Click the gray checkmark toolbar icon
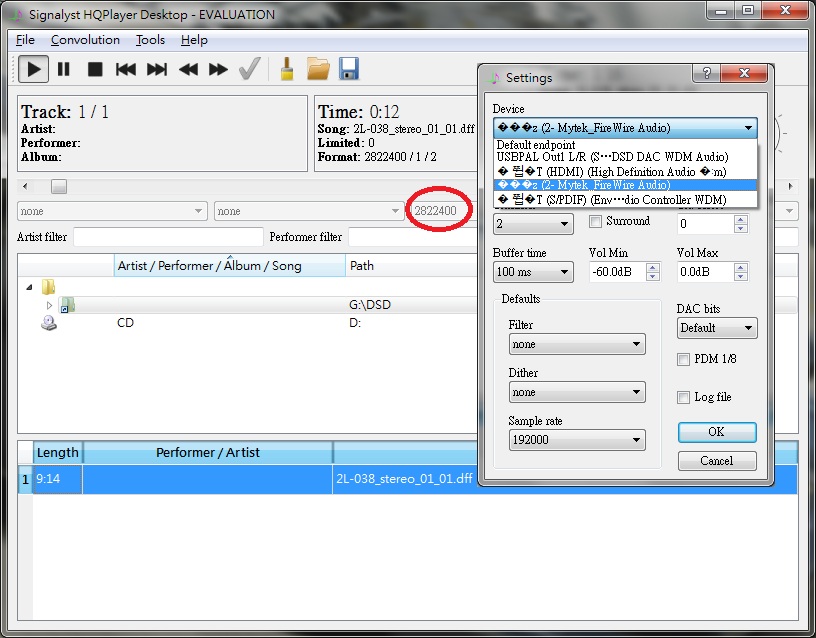The width and height of the screenshot is (816, 638). click(x=249, y=69)
